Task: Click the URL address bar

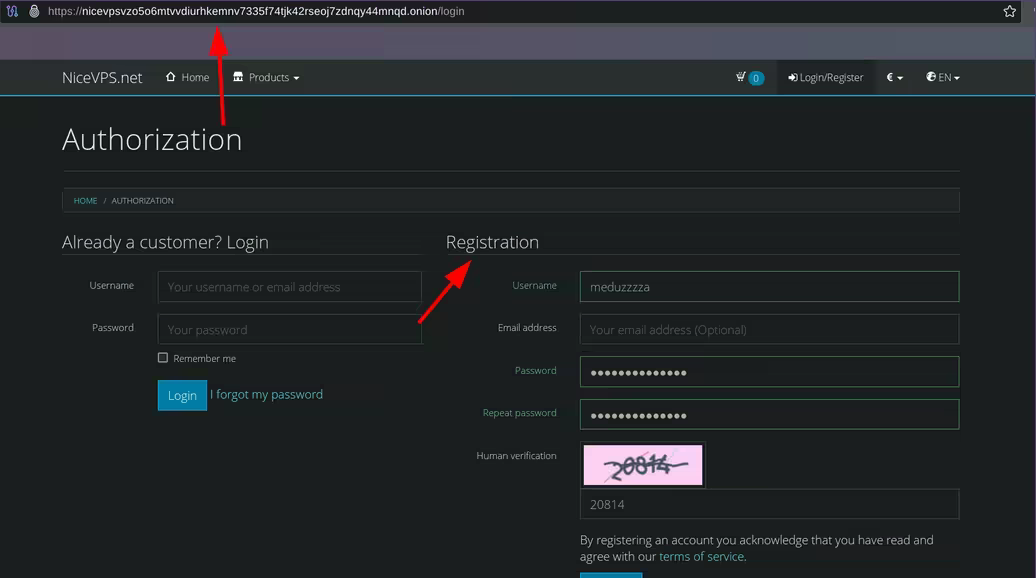Action: [x=500, y=11]
